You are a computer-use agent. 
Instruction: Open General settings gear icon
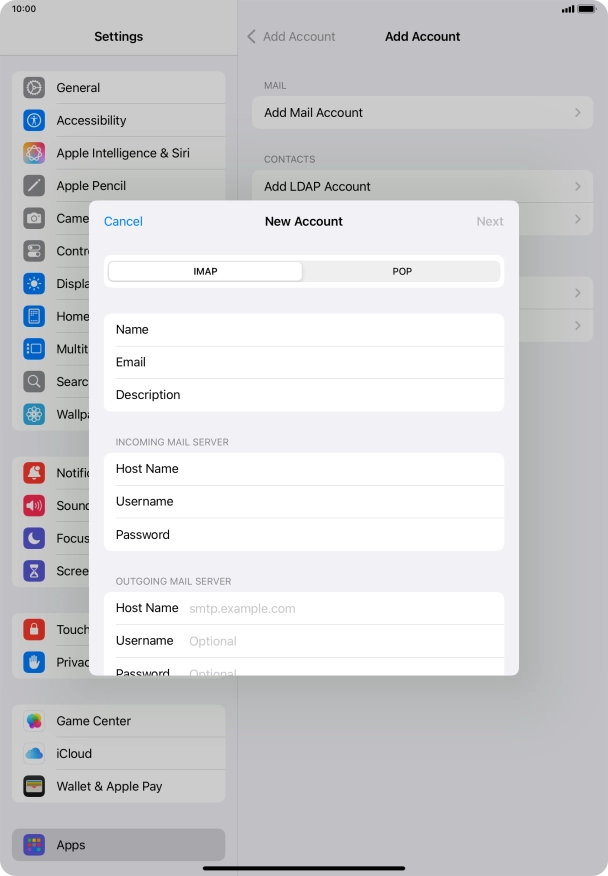(35, 88)
